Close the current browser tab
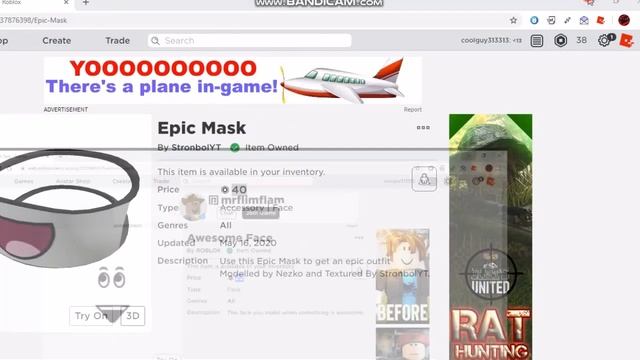 pos(66,2)
